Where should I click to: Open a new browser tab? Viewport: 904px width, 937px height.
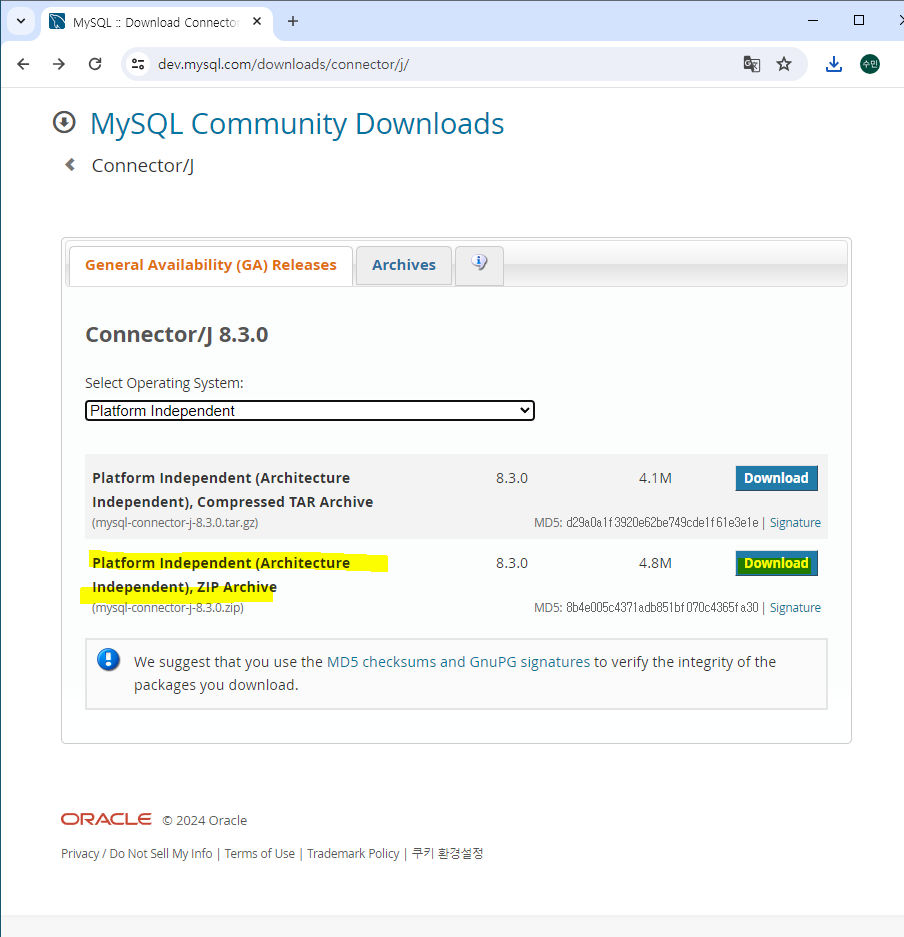[293, 22]
